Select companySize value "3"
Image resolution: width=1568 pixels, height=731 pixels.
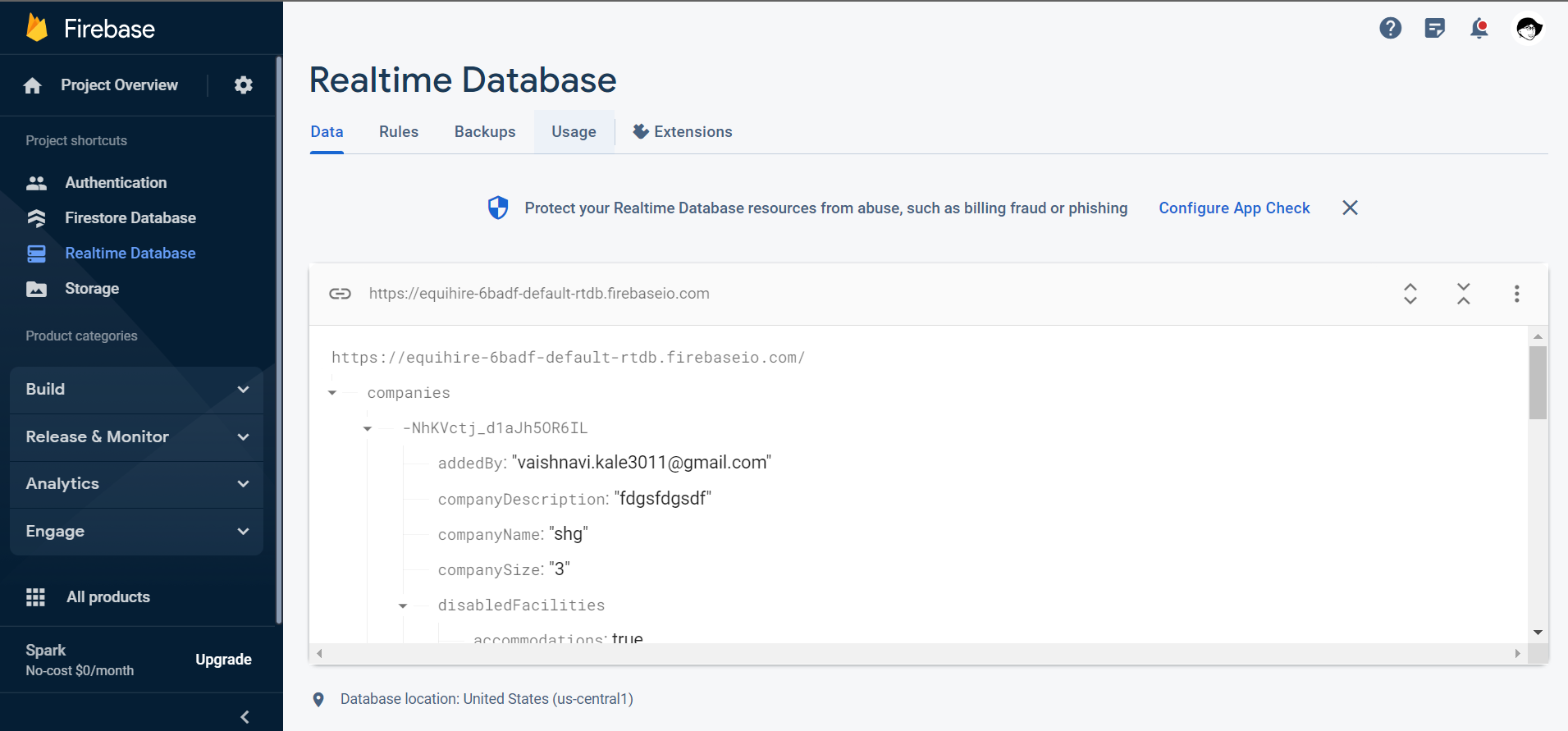(x=560, y=569)
